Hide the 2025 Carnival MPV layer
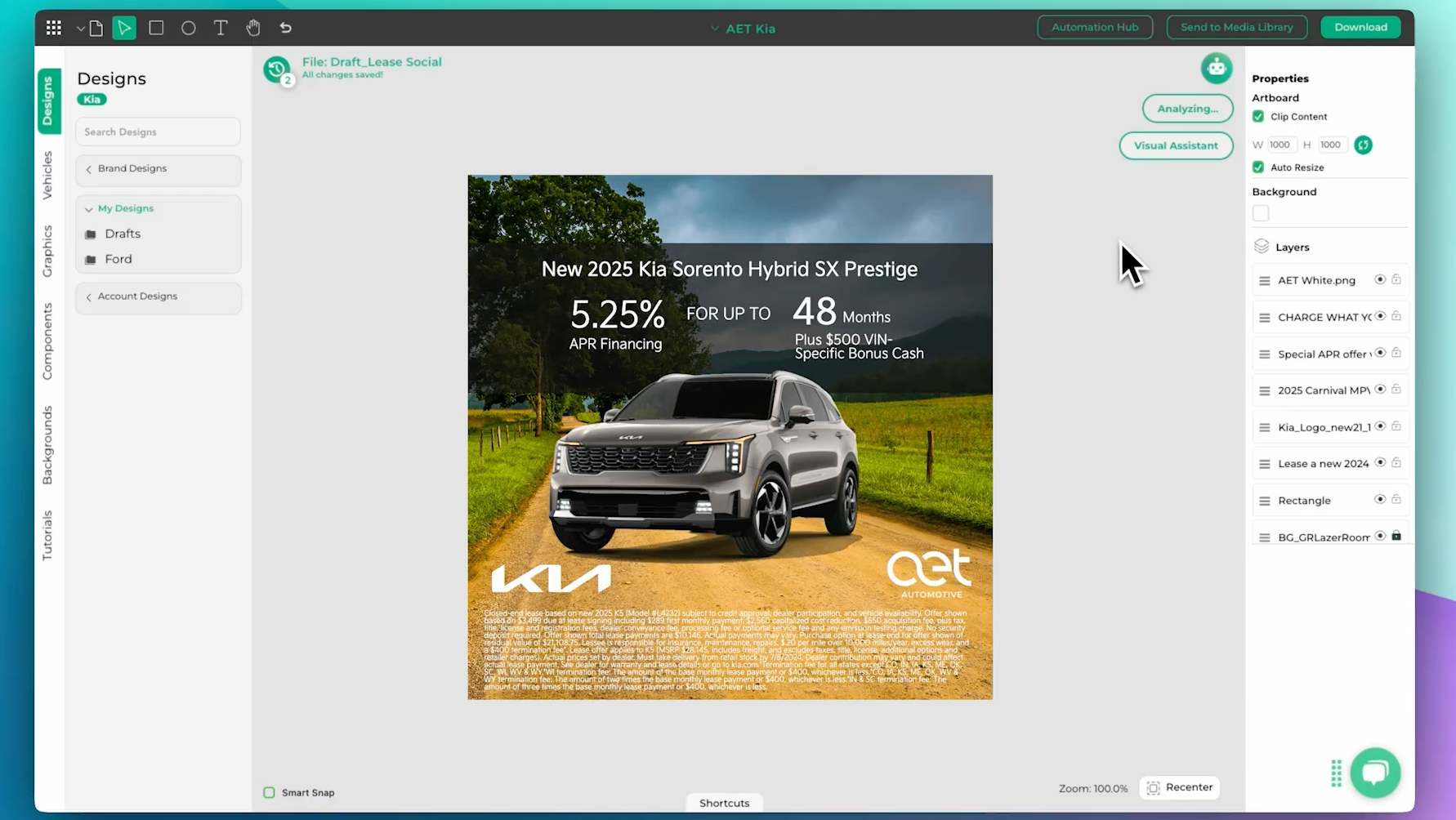Viewport: 1456px width, 820px height. [x=1380, y=390]
